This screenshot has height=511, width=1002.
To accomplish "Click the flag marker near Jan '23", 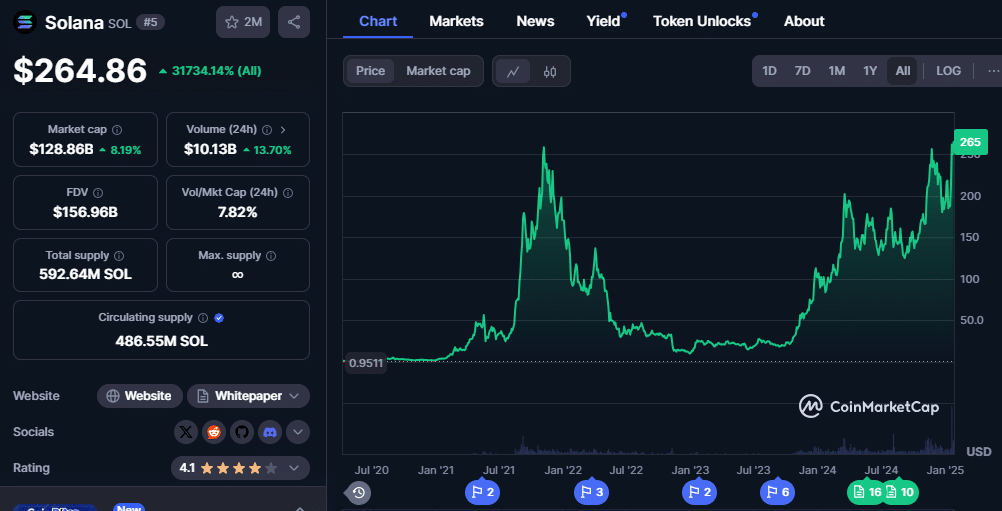I will [699, 492].
